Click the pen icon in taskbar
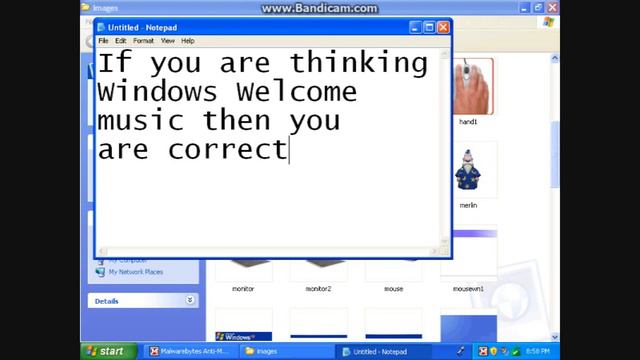The image size is (640, 360). click(x=461, y=351)
